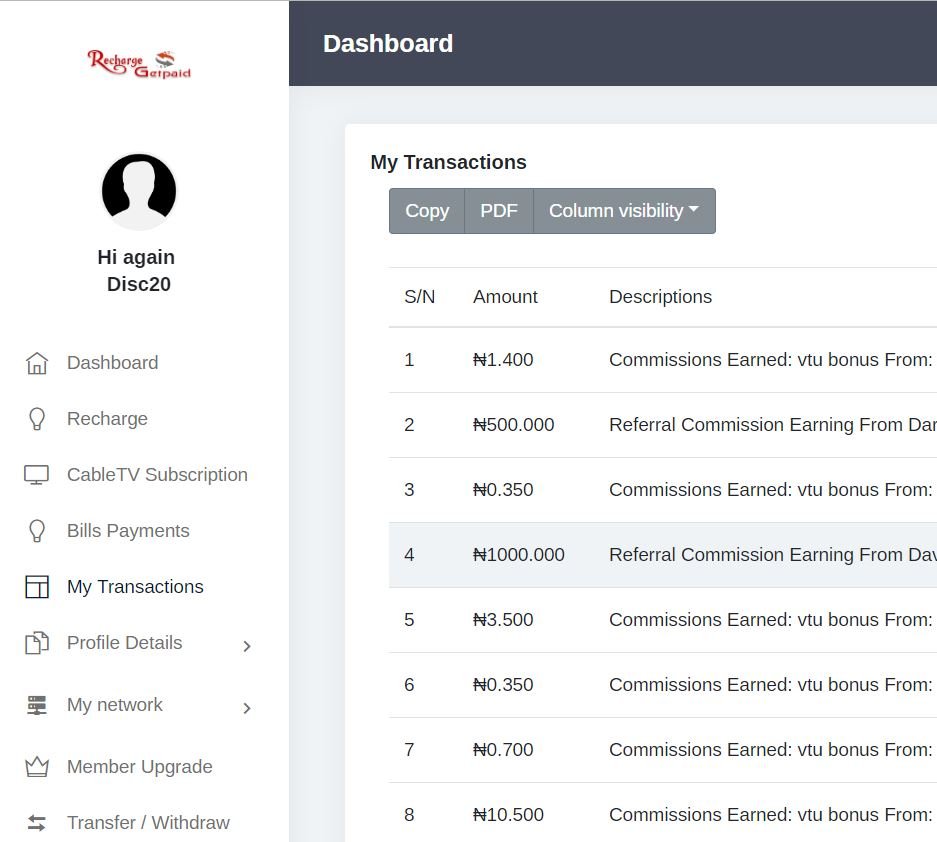Go to CableTV Subscription
This screenshot has height=842, width=937.
click(157, 475)
